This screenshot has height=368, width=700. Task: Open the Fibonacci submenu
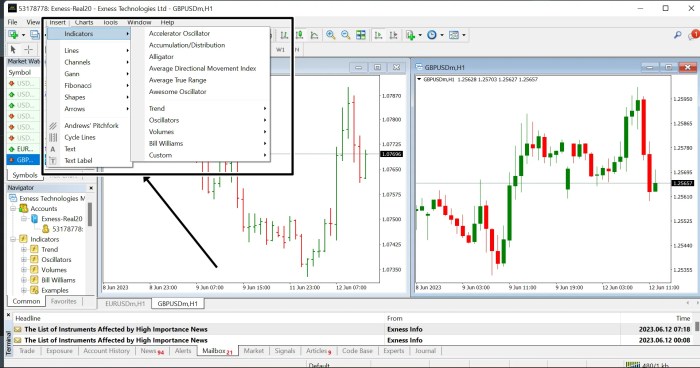[x=89, y=85]
